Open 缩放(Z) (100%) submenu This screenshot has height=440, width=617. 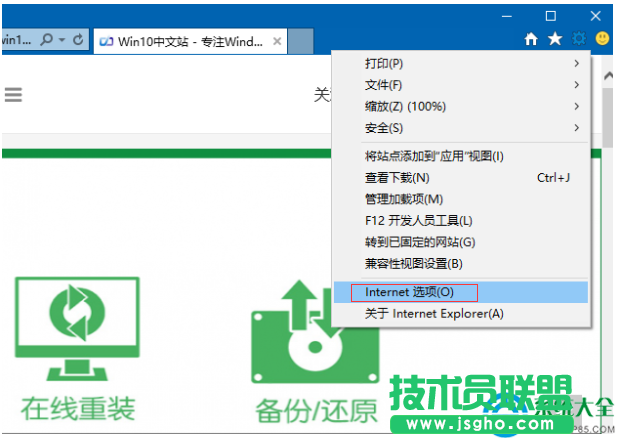pyautogui.click(x=461, y=106)
